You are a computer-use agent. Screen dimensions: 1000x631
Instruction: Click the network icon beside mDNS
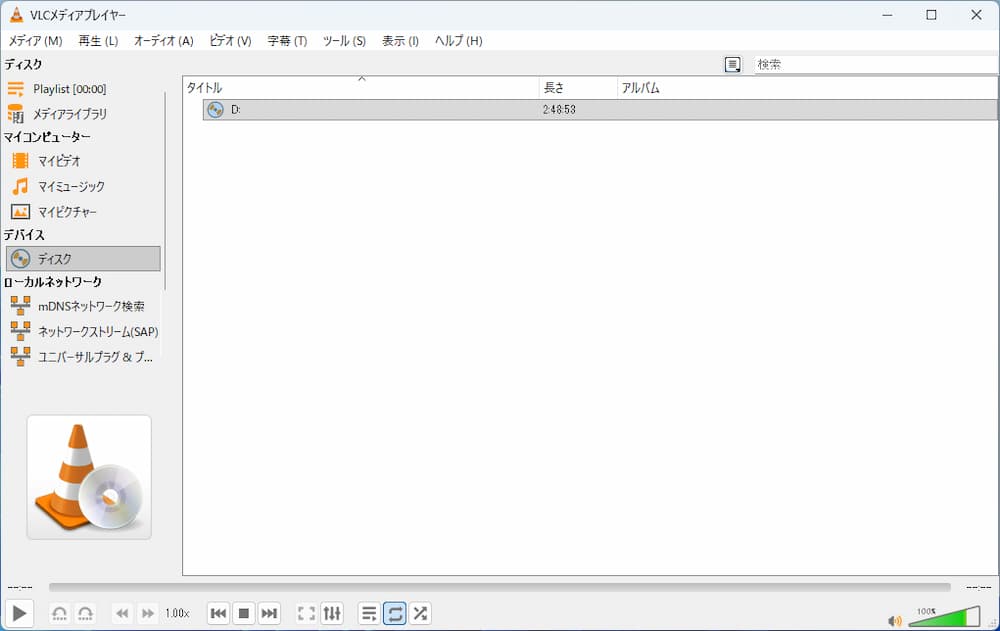click(20, 306)
